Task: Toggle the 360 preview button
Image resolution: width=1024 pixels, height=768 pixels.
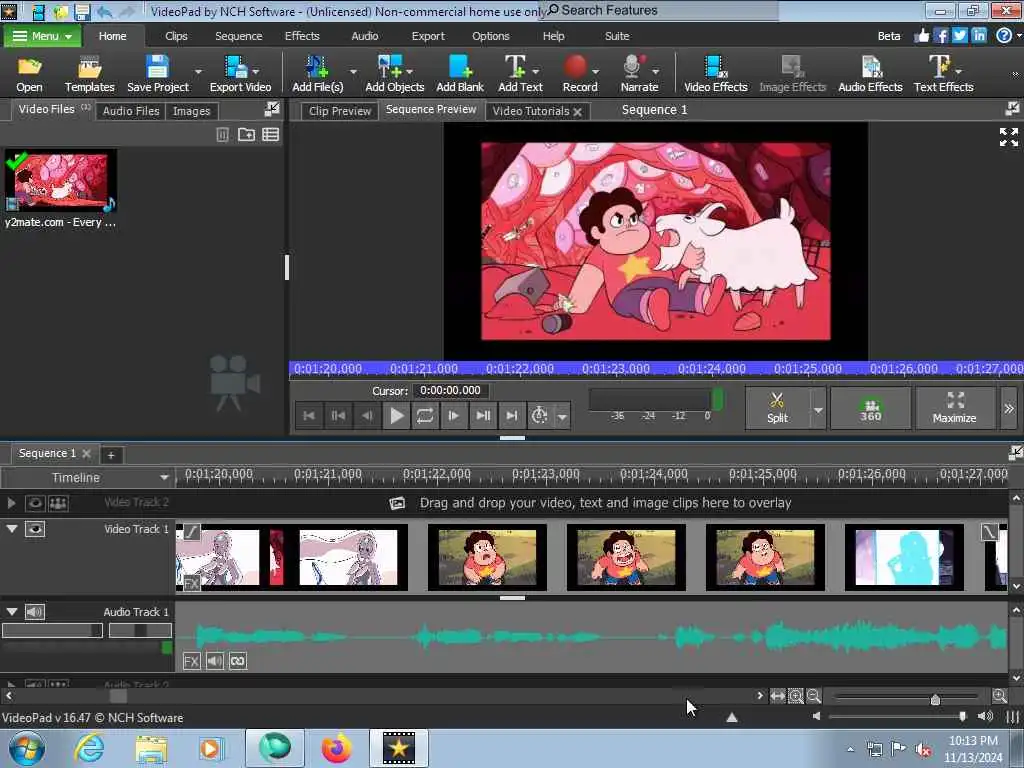Action: tap(870, 408)
